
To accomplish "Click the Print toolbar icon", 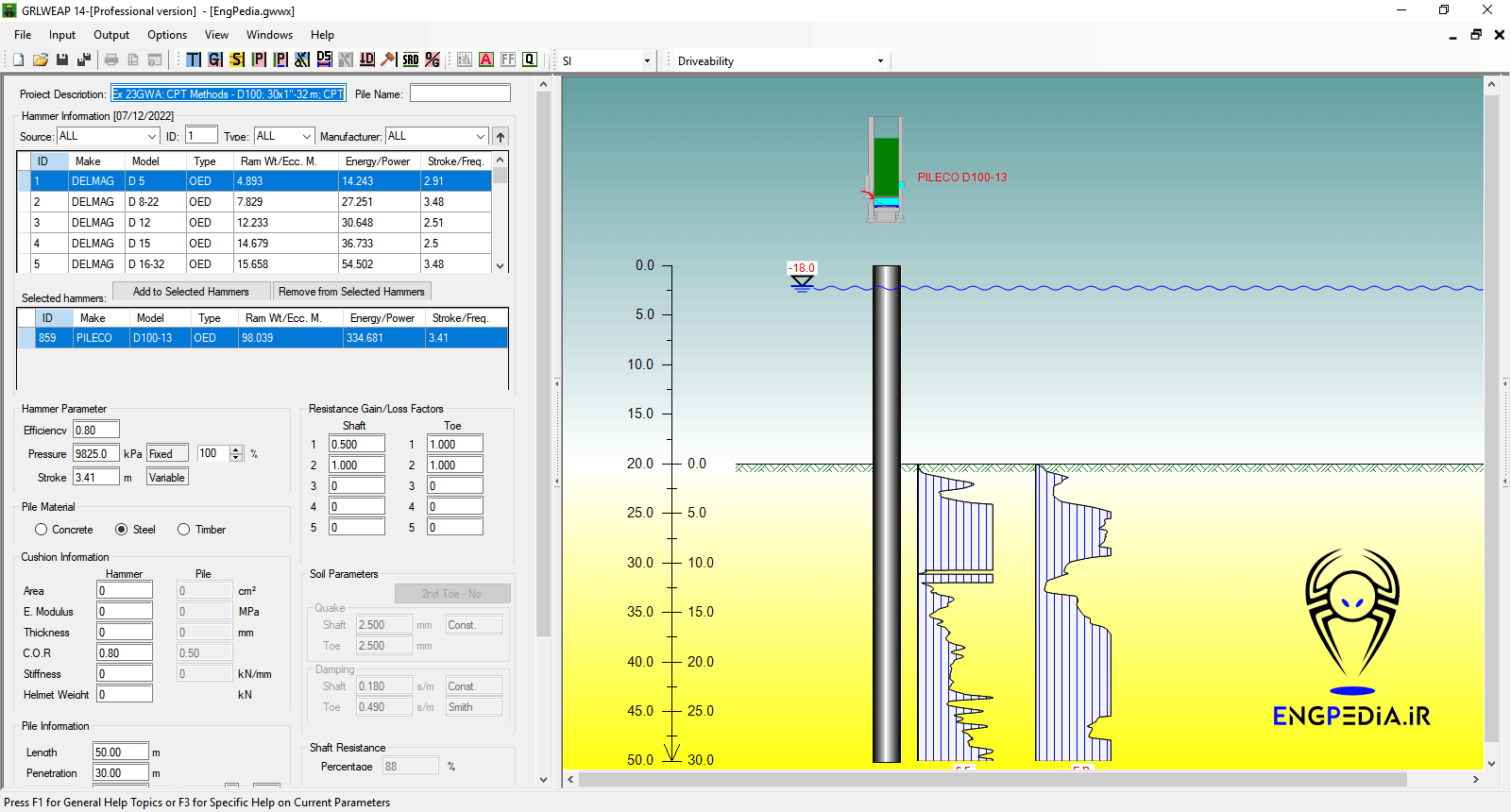I will point(111,59).
